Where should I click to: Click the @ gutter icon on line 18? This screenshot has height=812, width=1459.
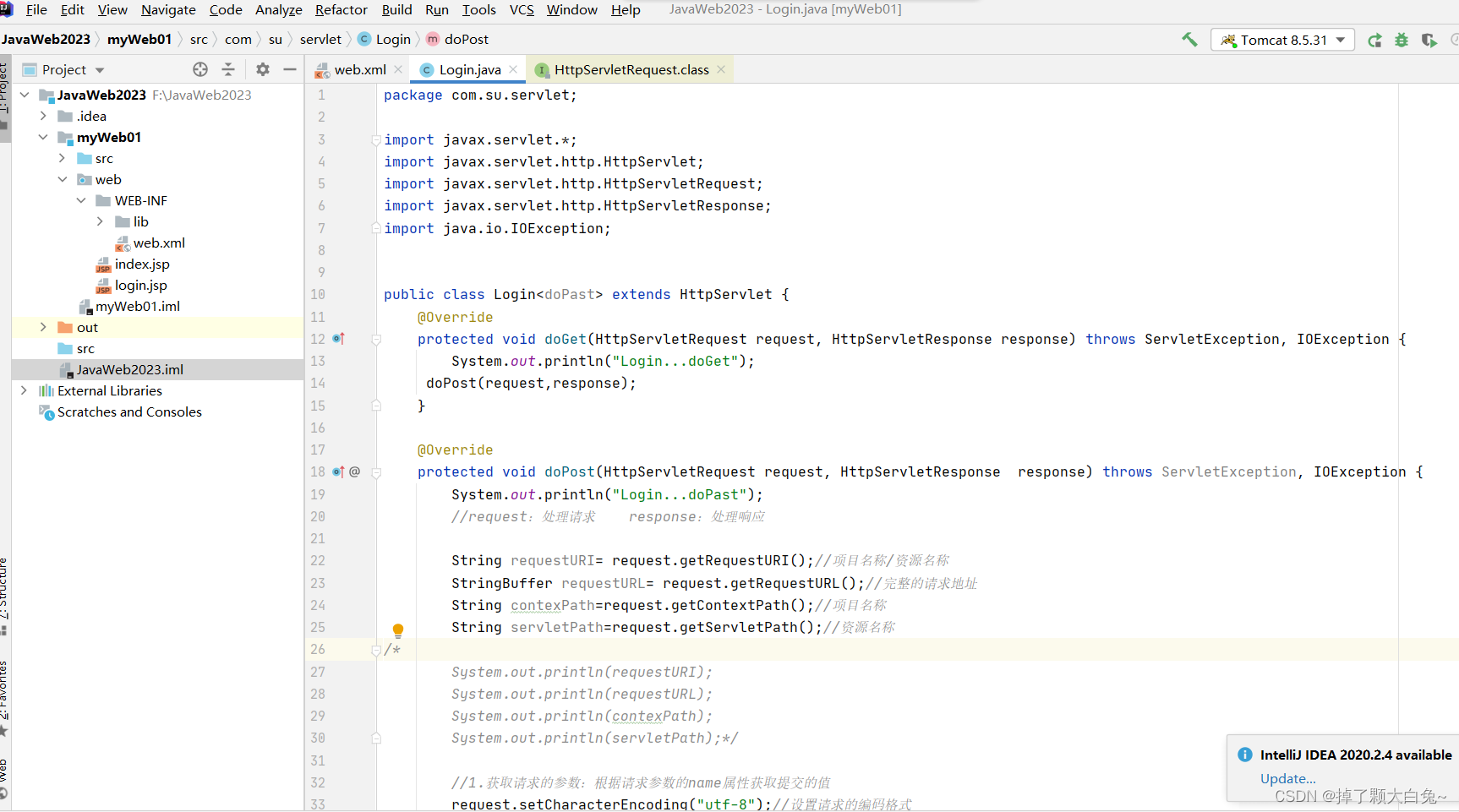355,471
